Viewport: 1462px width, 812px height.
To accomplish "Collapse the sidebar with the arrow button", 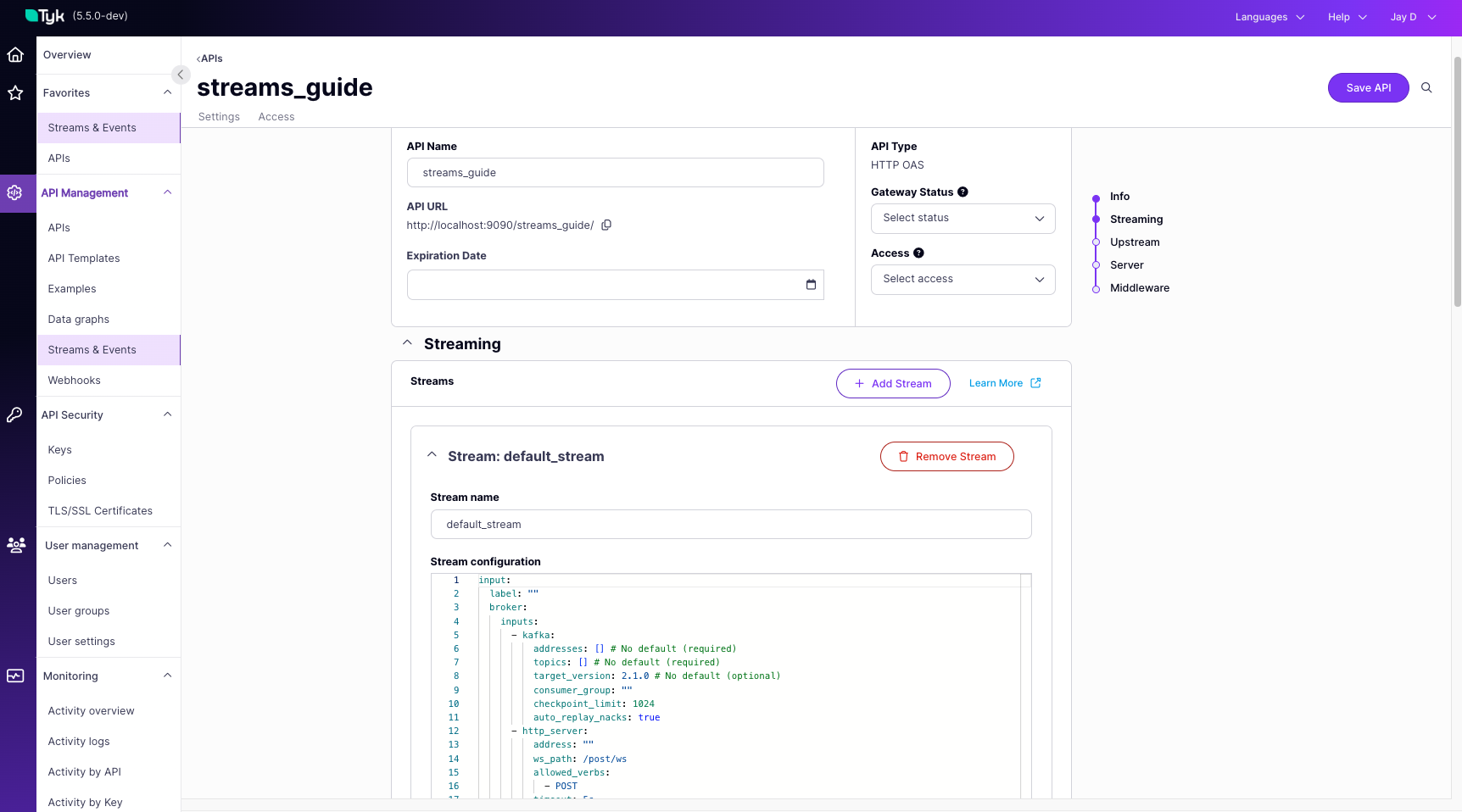I will [x=180, y=75].
